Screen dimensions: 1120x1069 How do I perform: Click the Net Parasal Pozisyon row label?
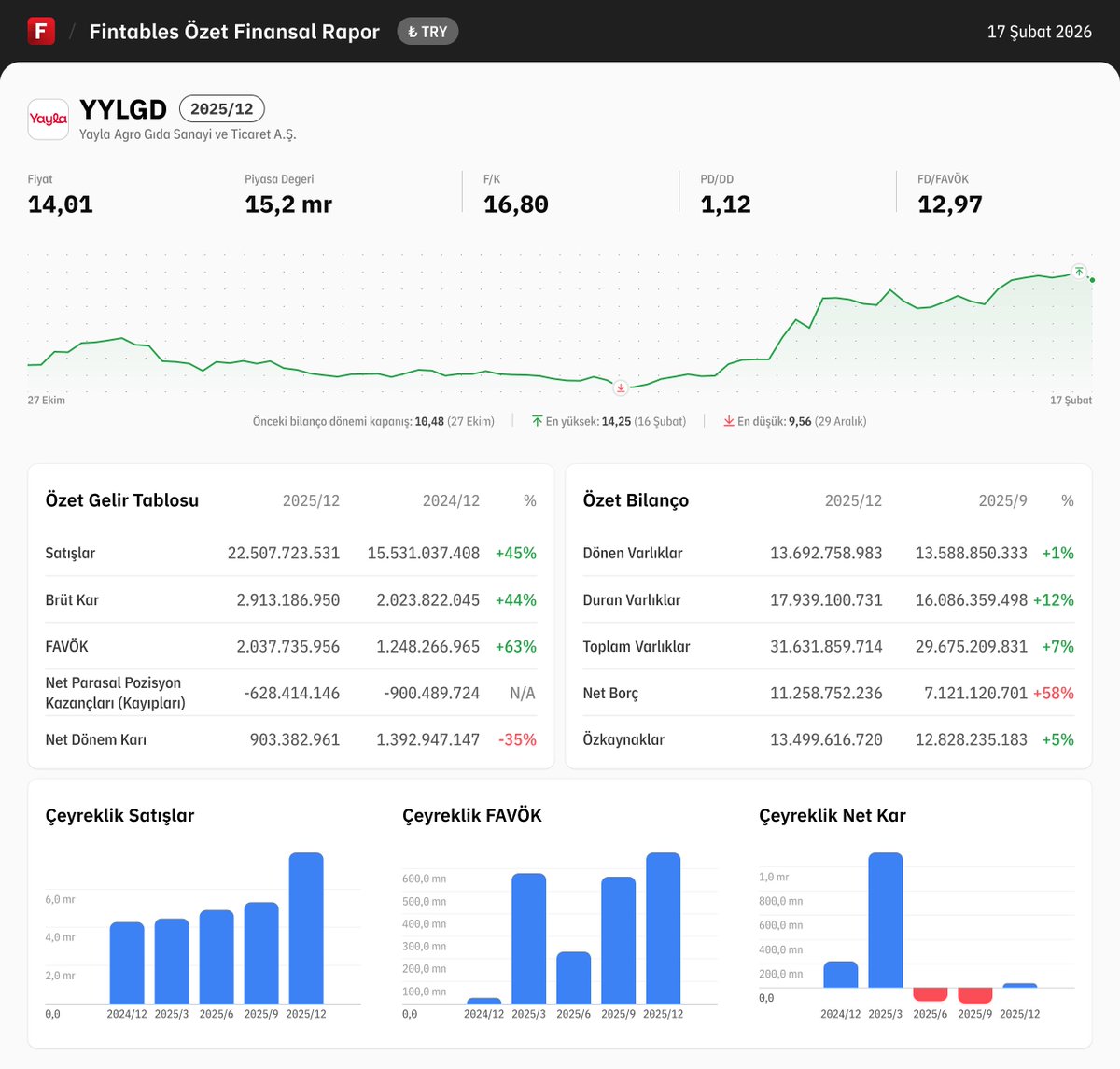(115, 693)
